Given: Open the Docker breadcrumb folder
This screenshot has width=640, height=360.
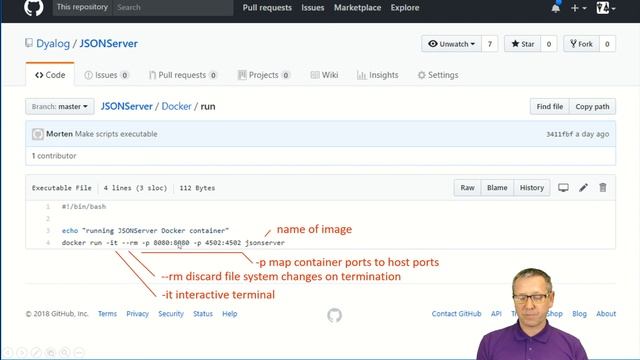Looking at the screenshot, I should (x=176, y=107).
